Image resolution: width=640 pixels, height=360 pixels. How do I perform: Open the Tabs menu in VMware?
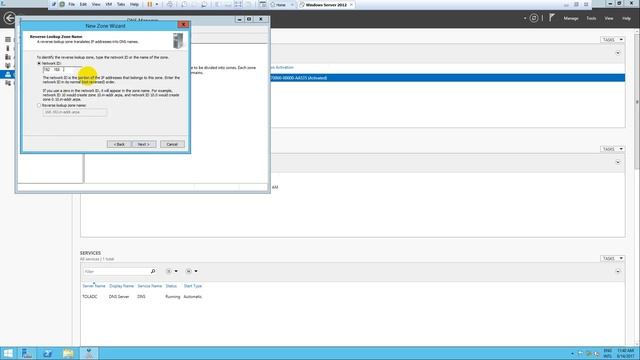[x=121, y=4]
